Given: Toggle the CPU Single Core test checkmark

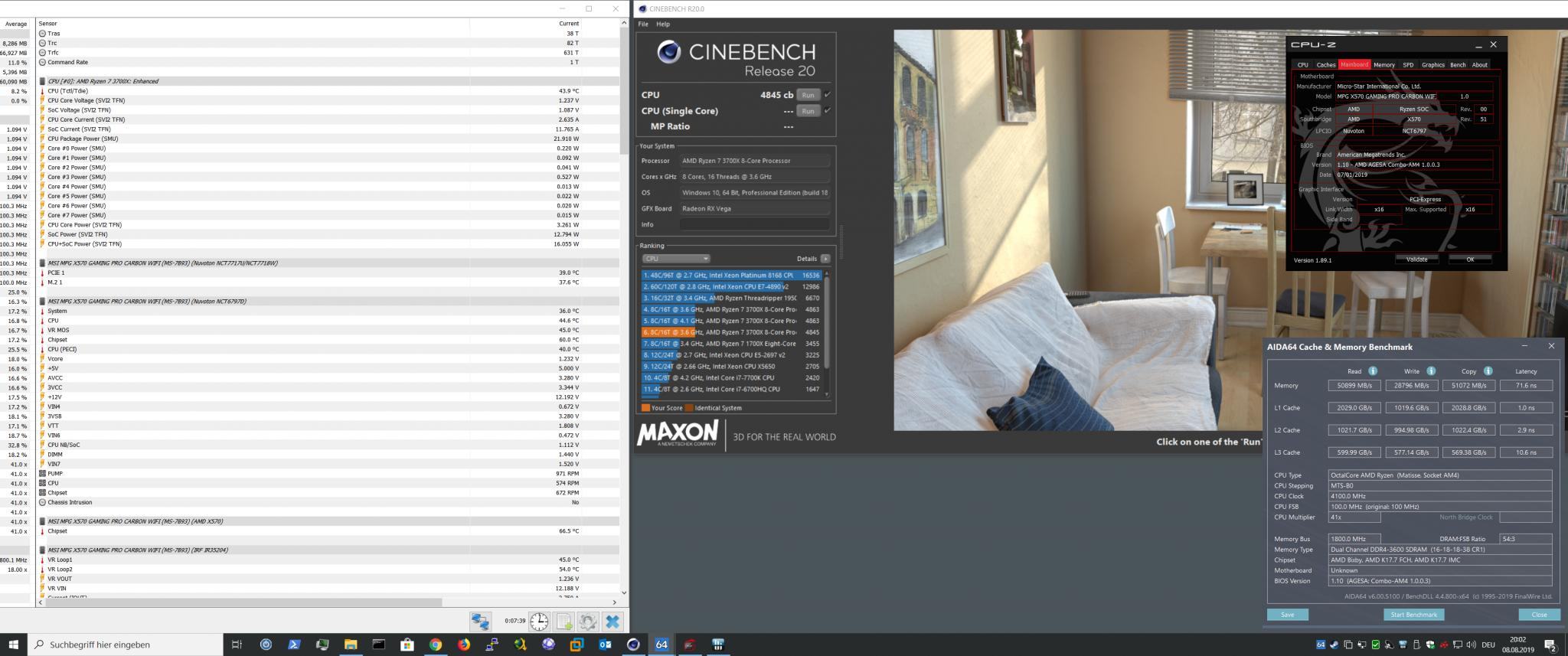Looking at the screenshot, I should pos(827,111).
